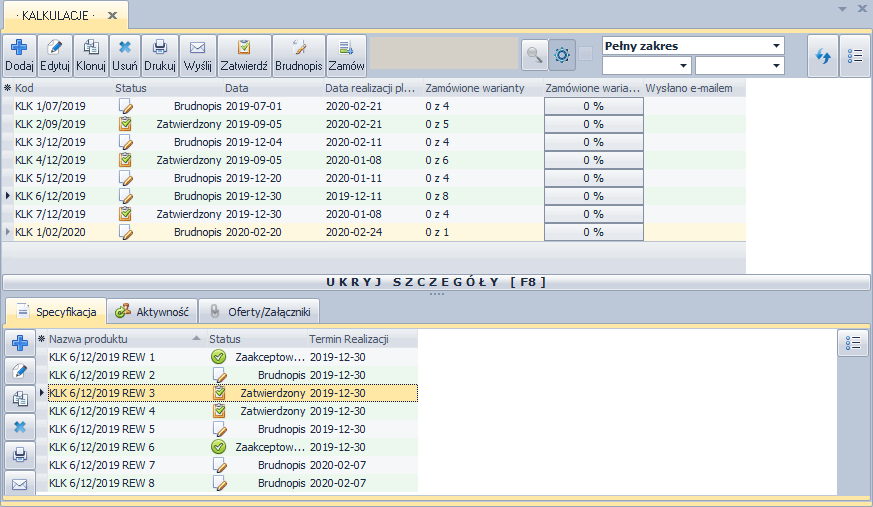This screenshot has height=507, width=873.
Task: Click the Drukuj printer toolbar button
Action: [x=160, y=56]
